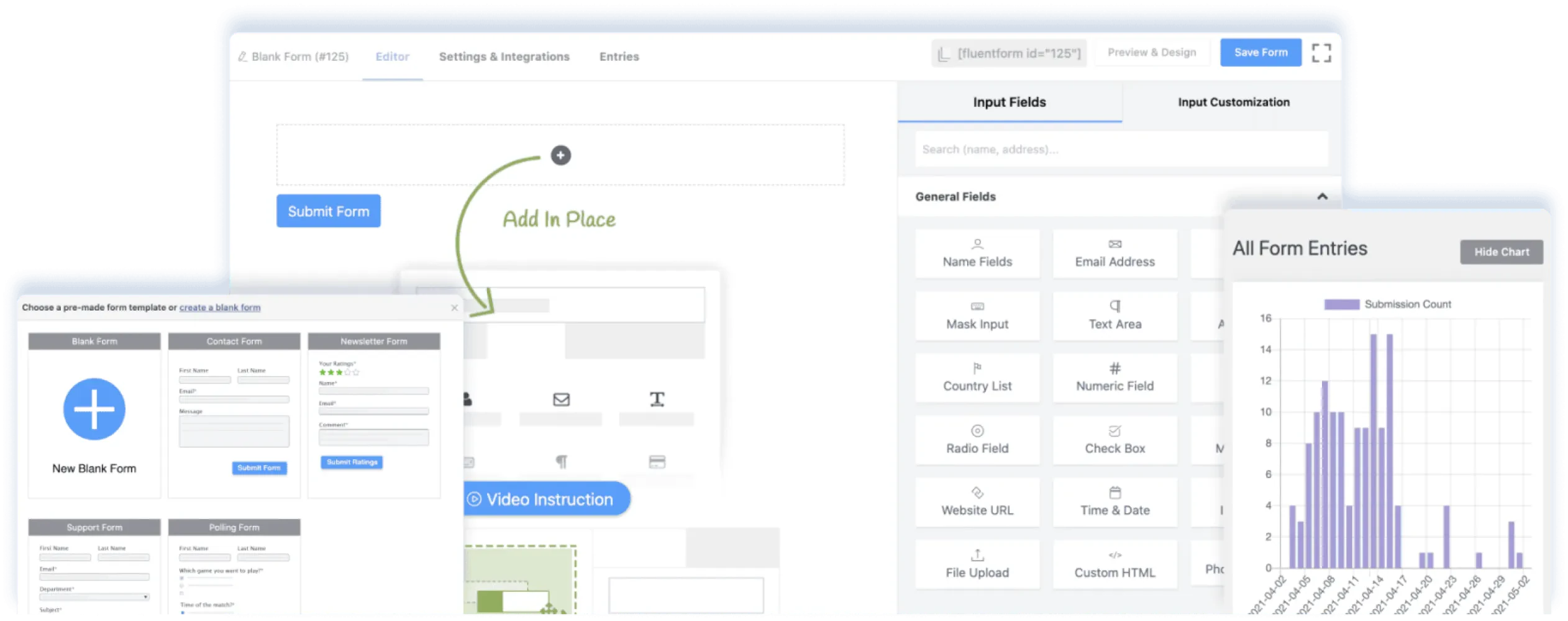Viewport: 1568px width, 621px height.
Task: Open Department dropdown in Support Form template
Action: pos(94,597)
